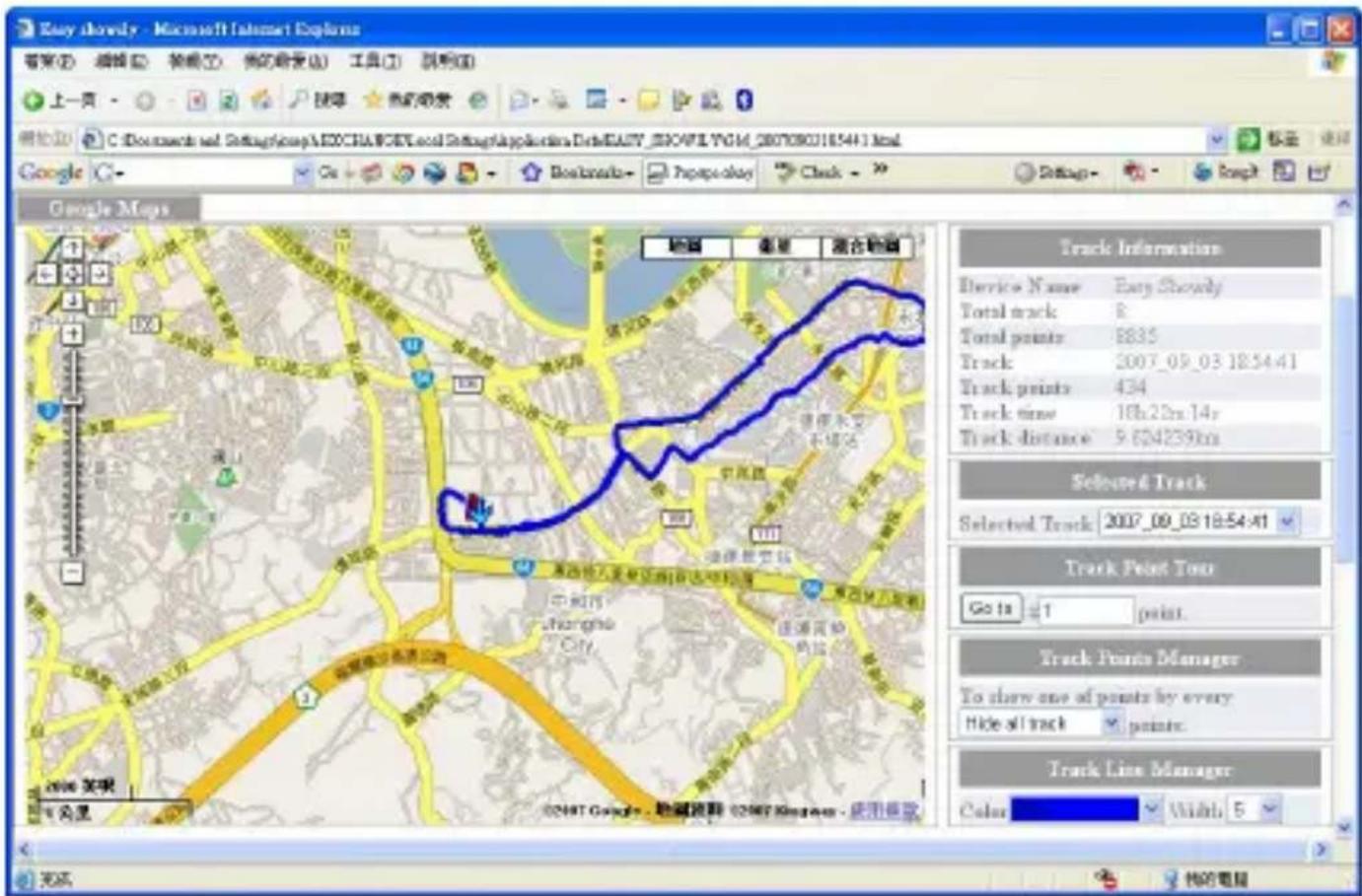Click the horizontal scrollbar right arrow
This screenshot has height=896, width=1362.
[x=1321, y=849]
